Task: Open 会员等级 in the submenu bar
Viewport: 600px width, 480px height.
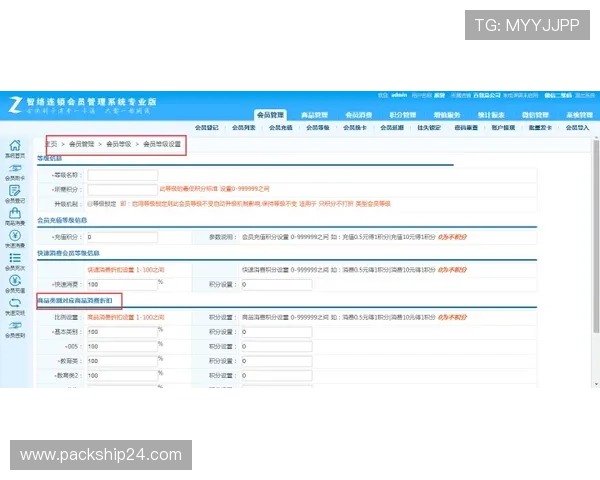Action: coord(318,127)
